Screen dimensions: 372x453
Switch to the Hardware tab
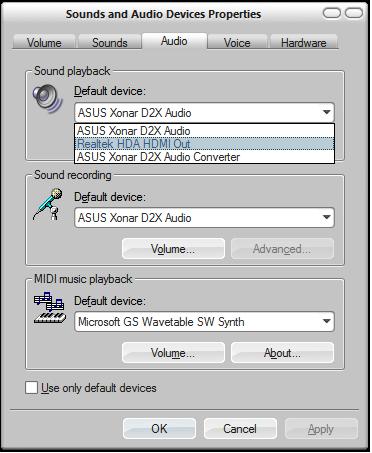304,43
